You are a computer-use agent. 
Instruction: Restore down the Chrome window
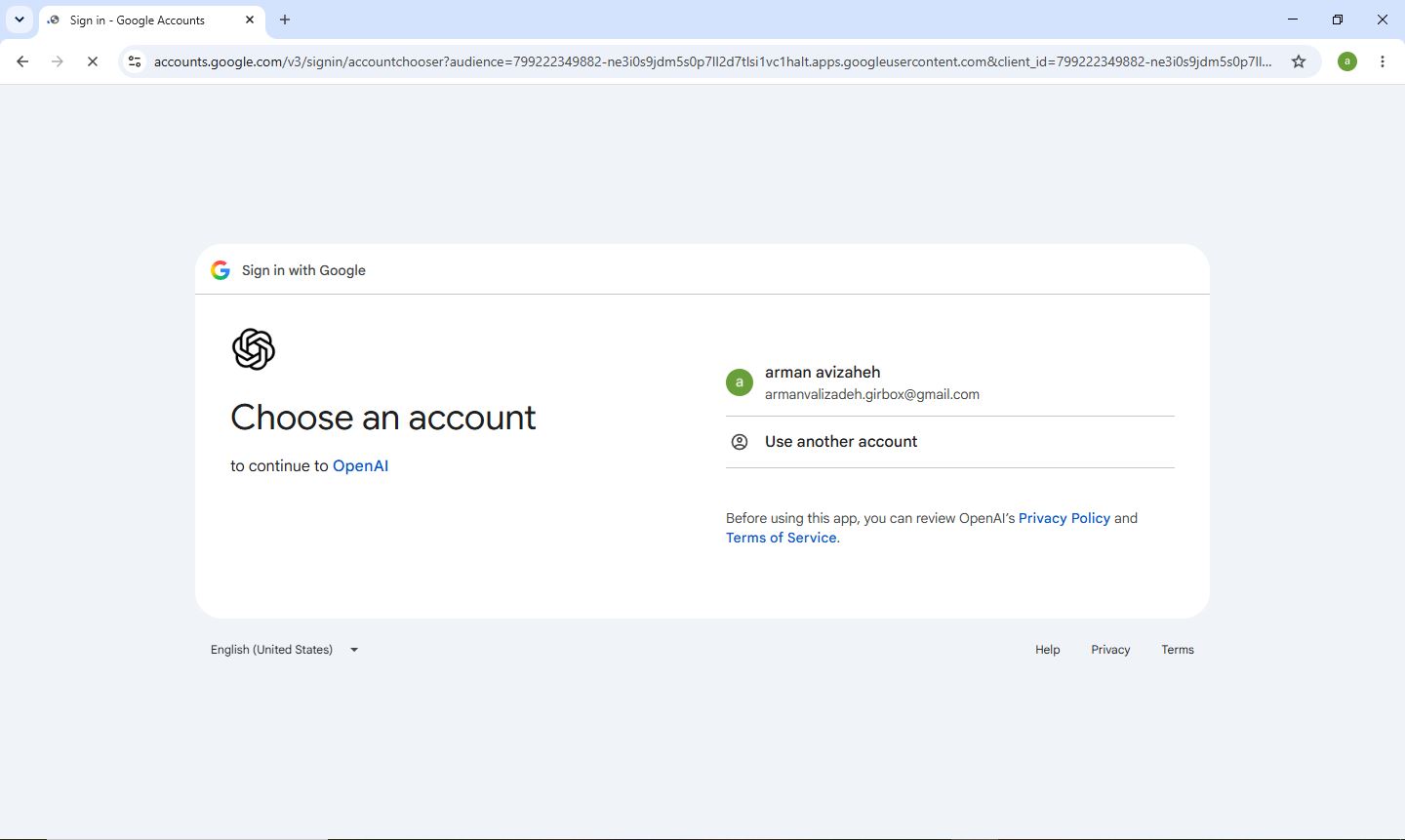click(1338, 20)
